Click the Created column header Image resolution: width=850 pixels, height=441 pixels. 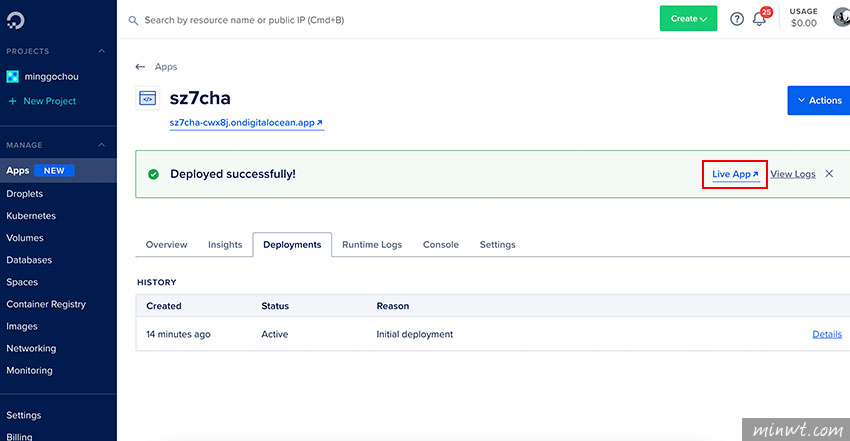[164, 306]
